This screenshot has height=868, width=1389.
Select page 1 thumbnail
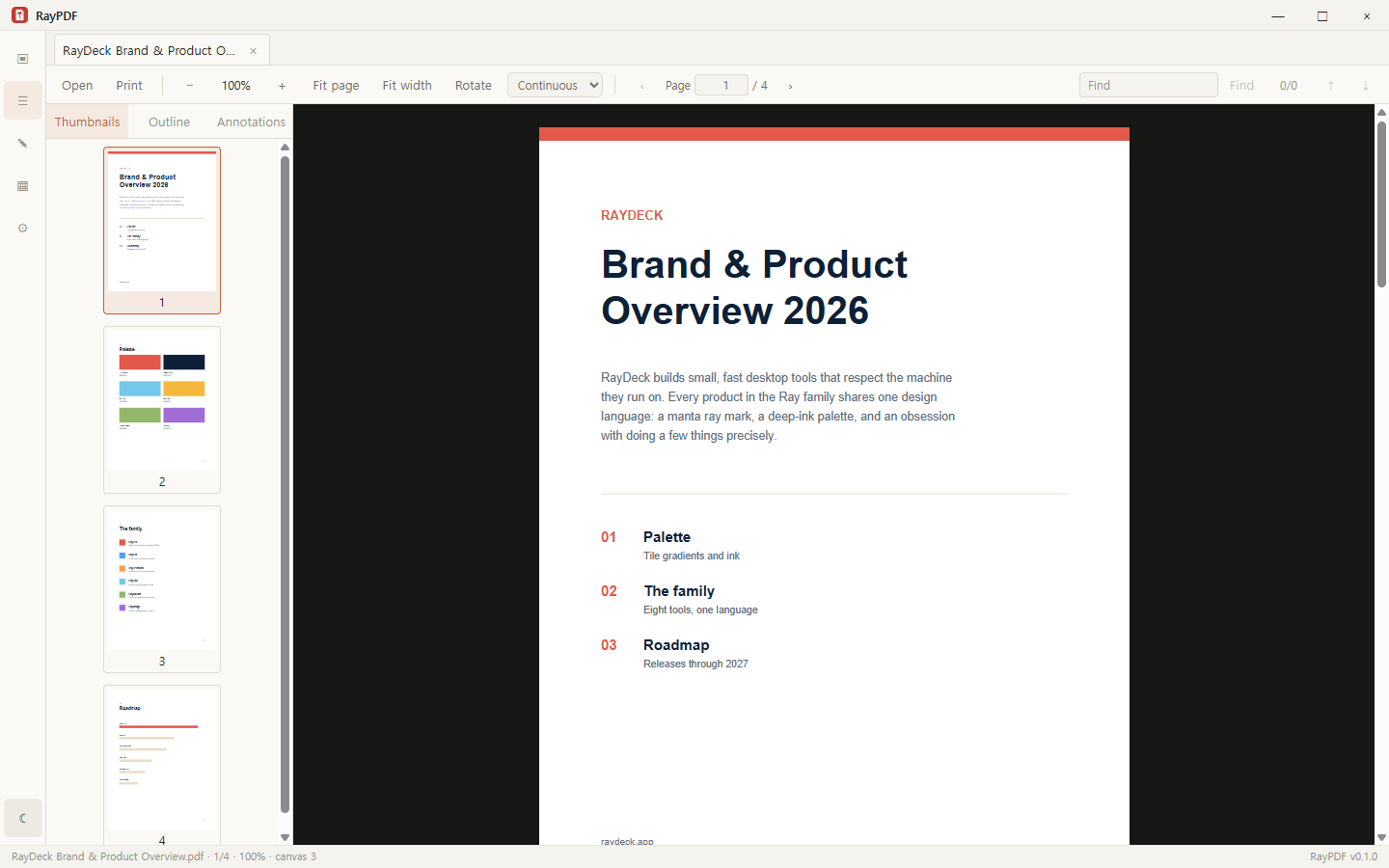pyautogui.click(x=162, y=231)
